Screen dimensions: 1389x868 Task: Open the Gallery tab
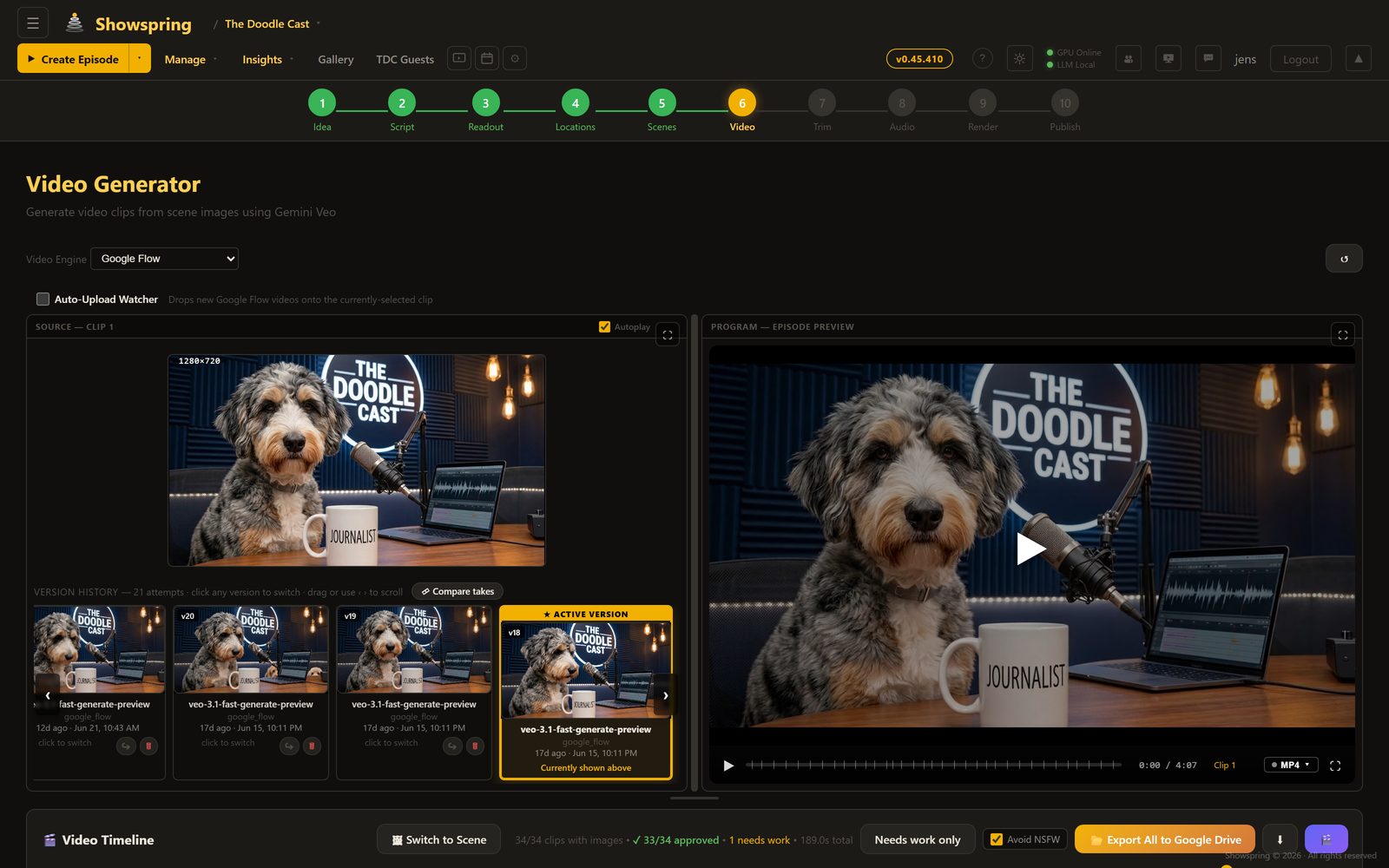[336, 59]
